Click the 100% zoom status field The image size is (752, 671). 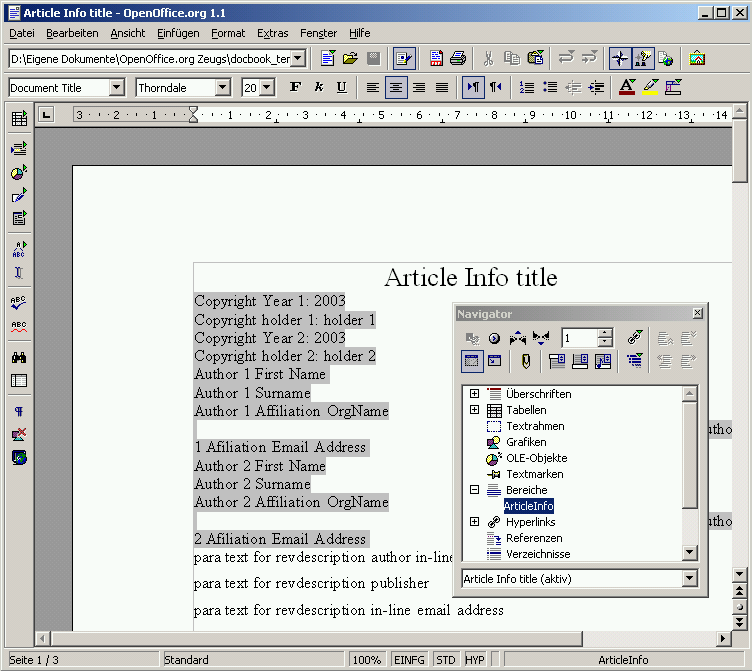pyautogui.click(x=366, y=660)
